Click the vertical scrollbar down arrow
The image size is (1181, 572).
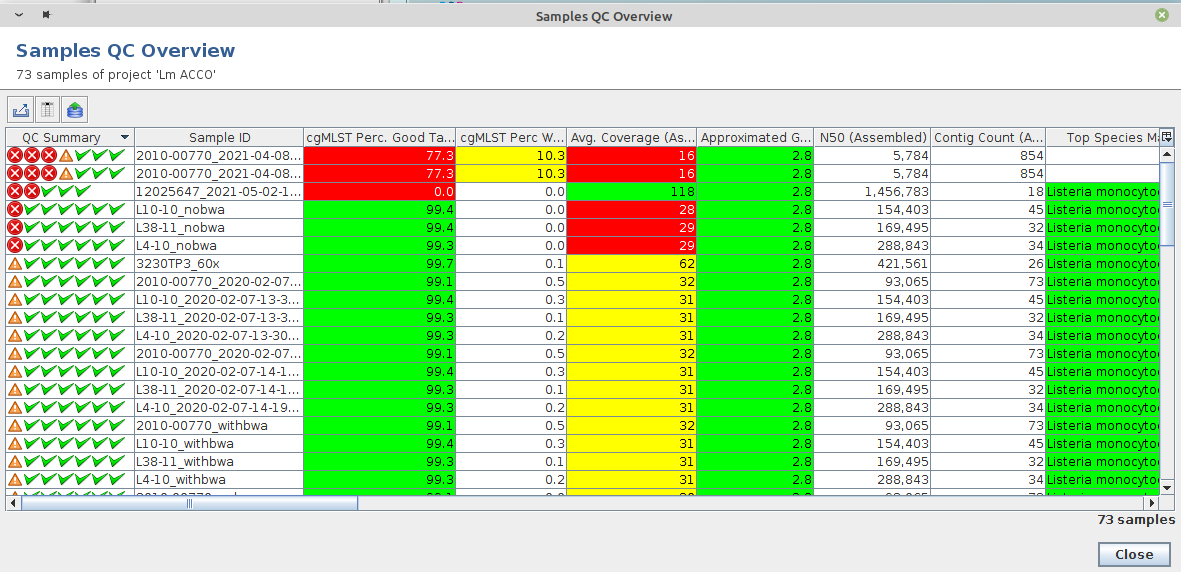click(1166, 488)
